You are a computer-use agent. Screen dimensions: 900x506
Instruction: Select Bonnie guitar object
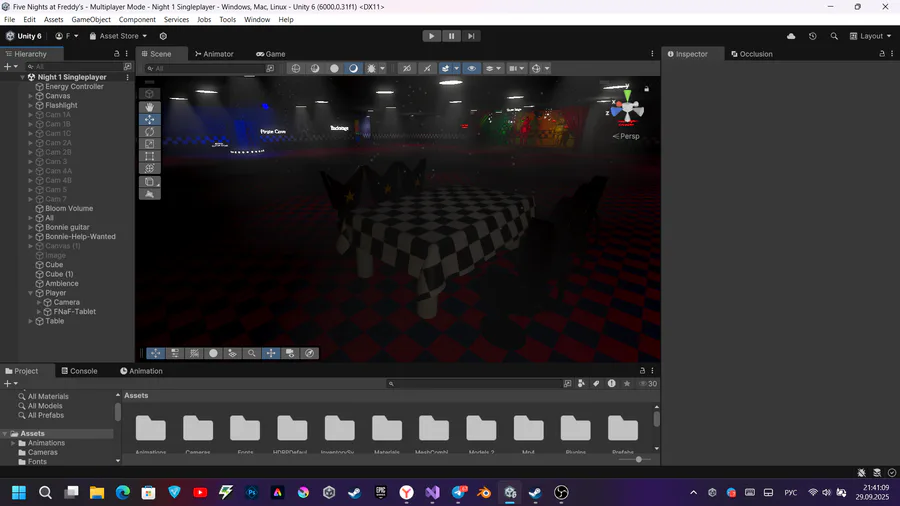pos(67,227)
